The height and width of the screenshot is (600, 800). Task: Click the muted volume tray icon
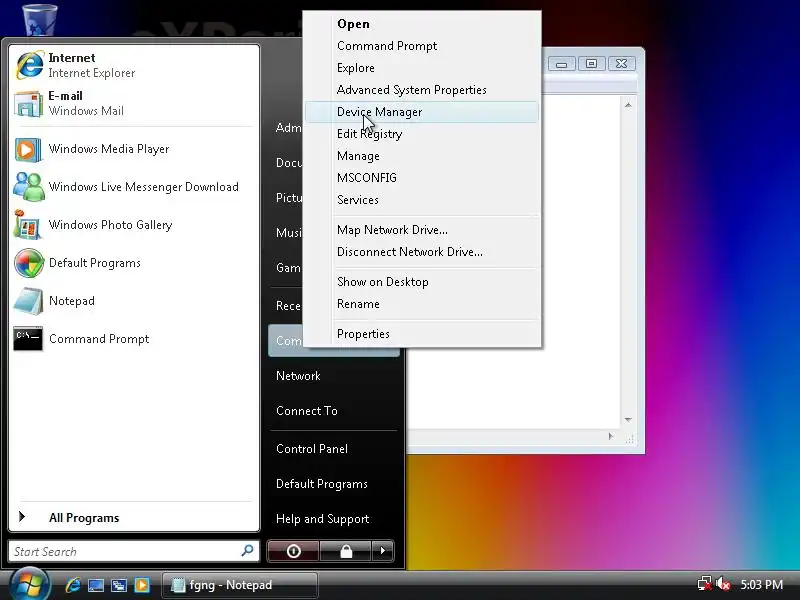[722, 584]
